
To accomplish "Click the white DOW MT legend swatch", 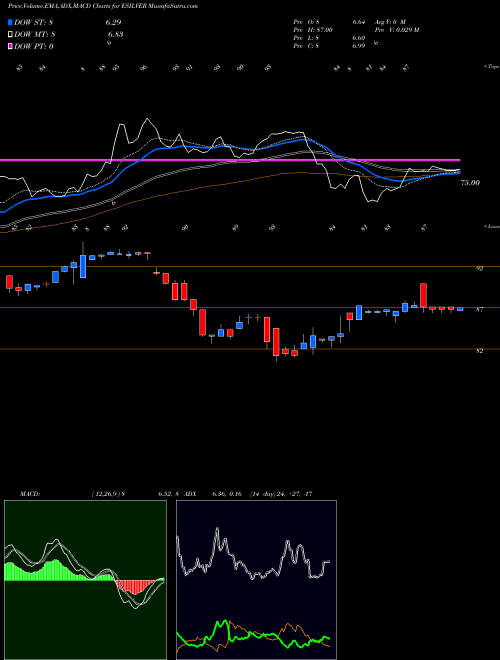I will pos(10,34).
